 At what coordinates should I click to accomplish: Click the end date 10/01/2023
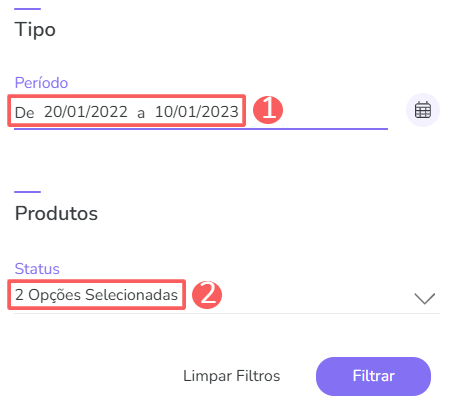pyautogui.click(x=197, y=112)
